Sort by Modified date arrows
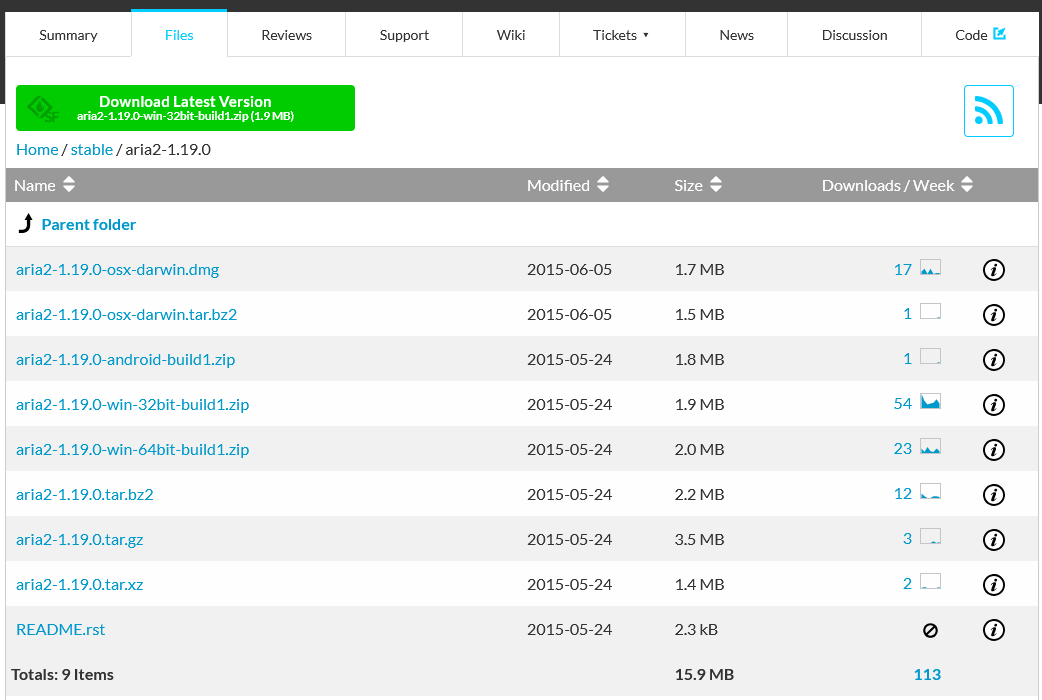This screenshot has height=700, width=1042. [x=602, y=184]
